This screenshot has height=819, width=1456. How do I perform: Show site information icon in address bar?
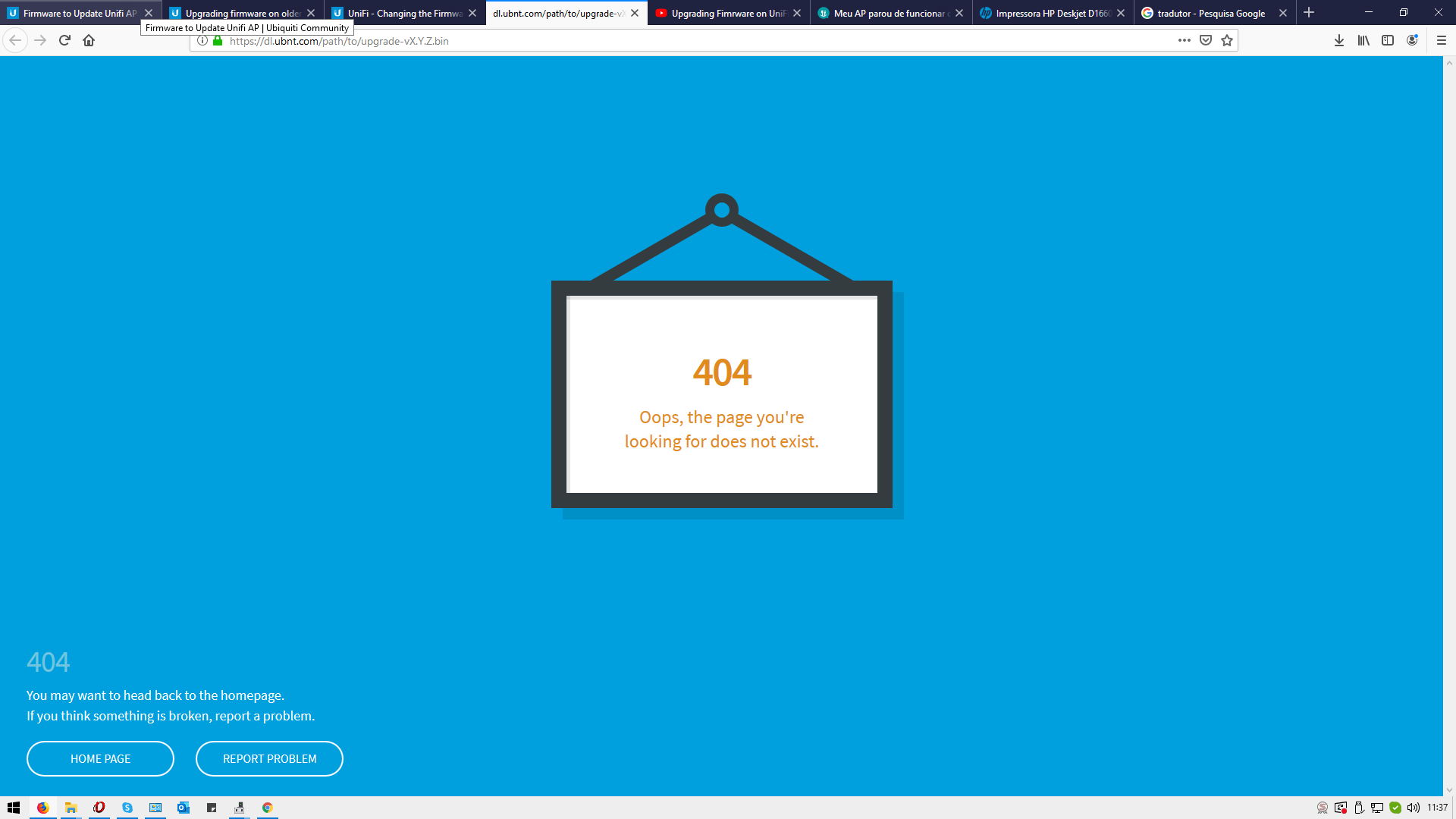coord(202,41)
